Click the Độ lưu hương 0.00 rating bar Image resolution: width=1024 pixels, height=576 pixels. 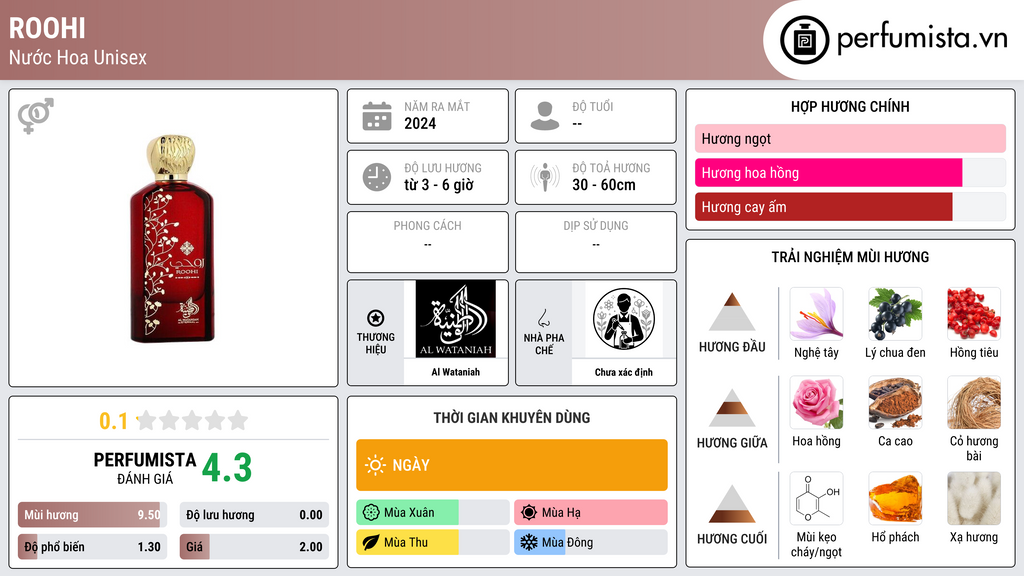(x=254, y=515)
